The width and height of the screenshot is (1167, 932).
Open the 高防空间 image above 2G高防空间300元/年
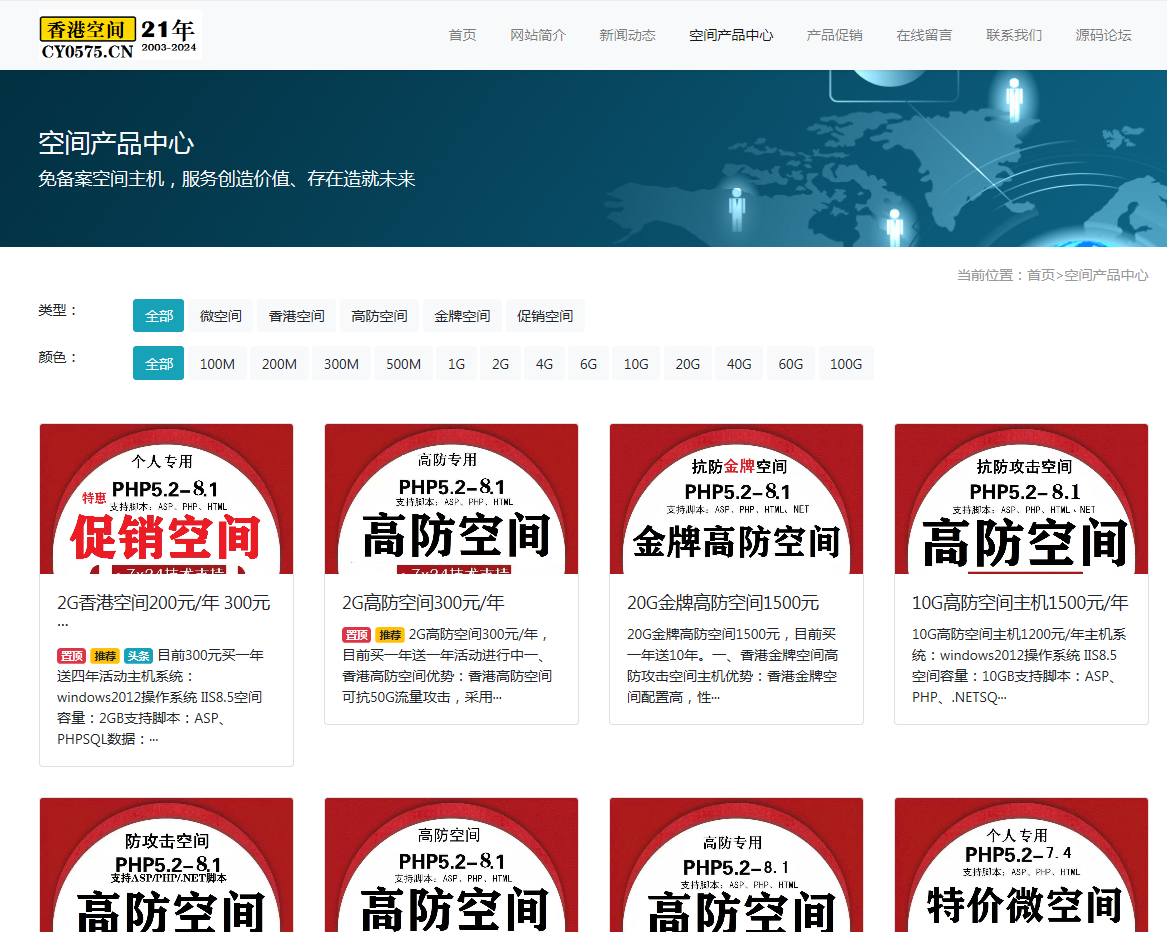click(x=452, y=499)
